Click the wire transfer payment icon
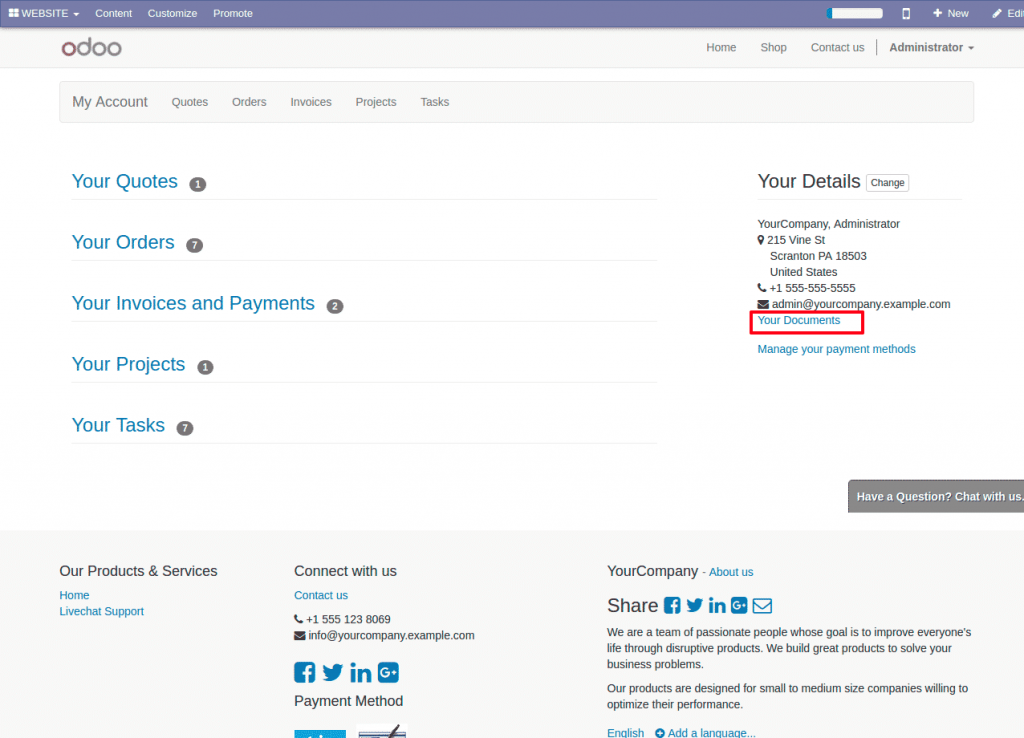This screenshot has height=738, width=1024. pos(320,732)
